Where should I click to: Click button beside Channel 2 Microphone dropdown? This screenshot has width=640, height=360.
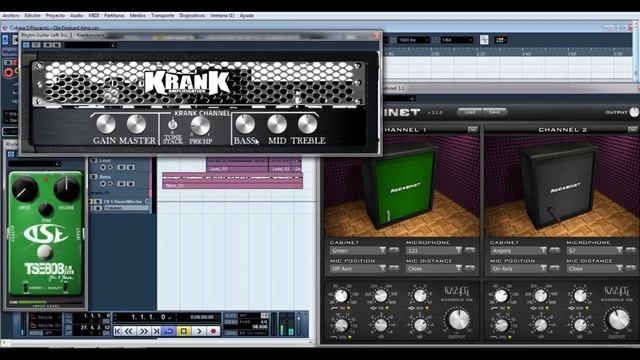(631, 250)
